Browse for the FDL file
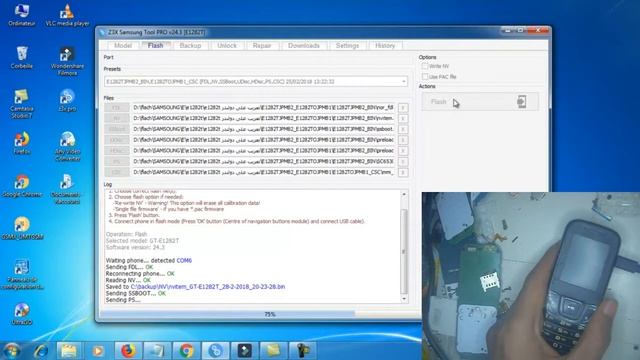The image size is (640, 360). click(117, 107)
